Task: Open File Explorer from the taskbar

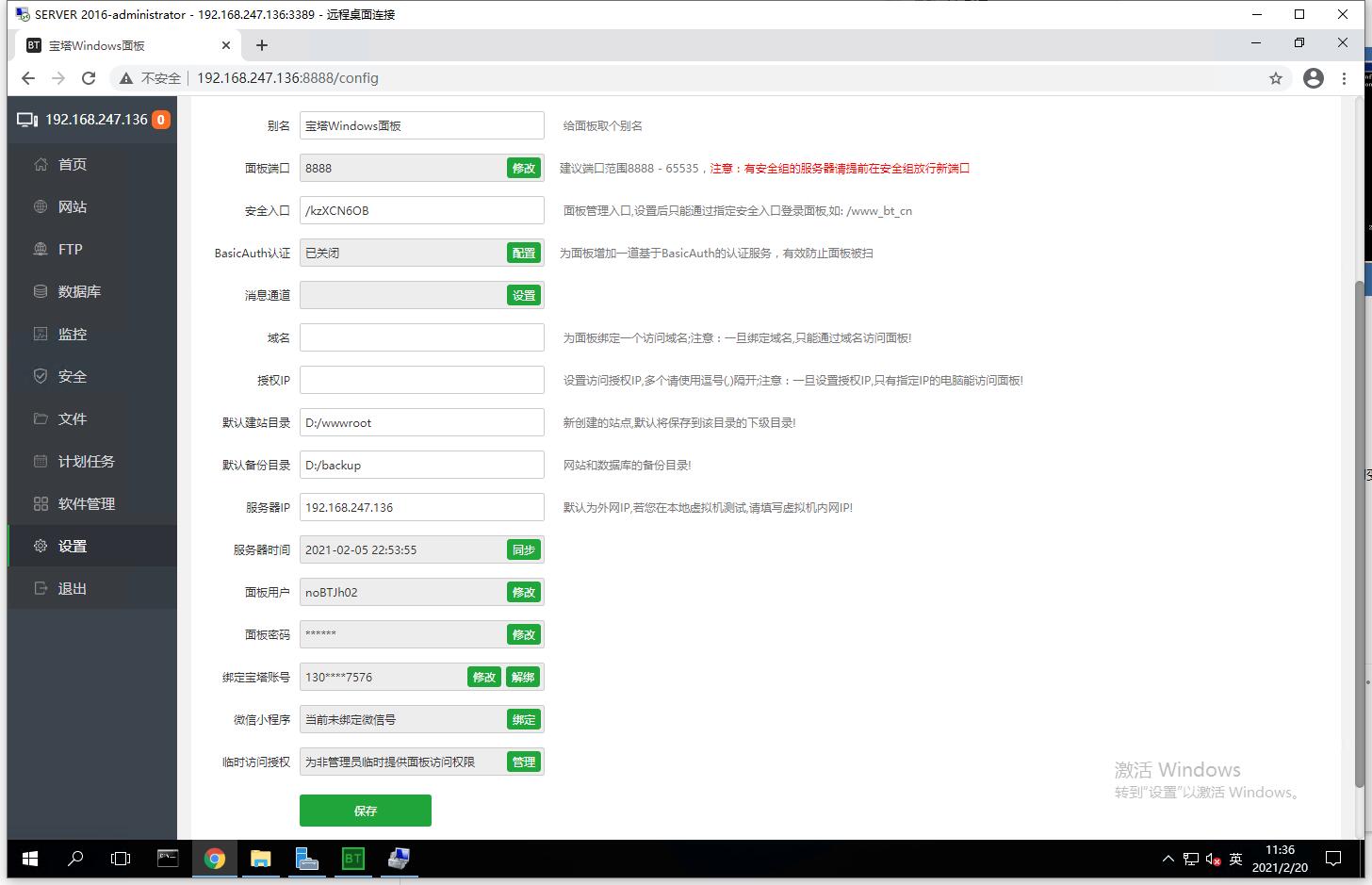Action: click(x=261, y=859)
